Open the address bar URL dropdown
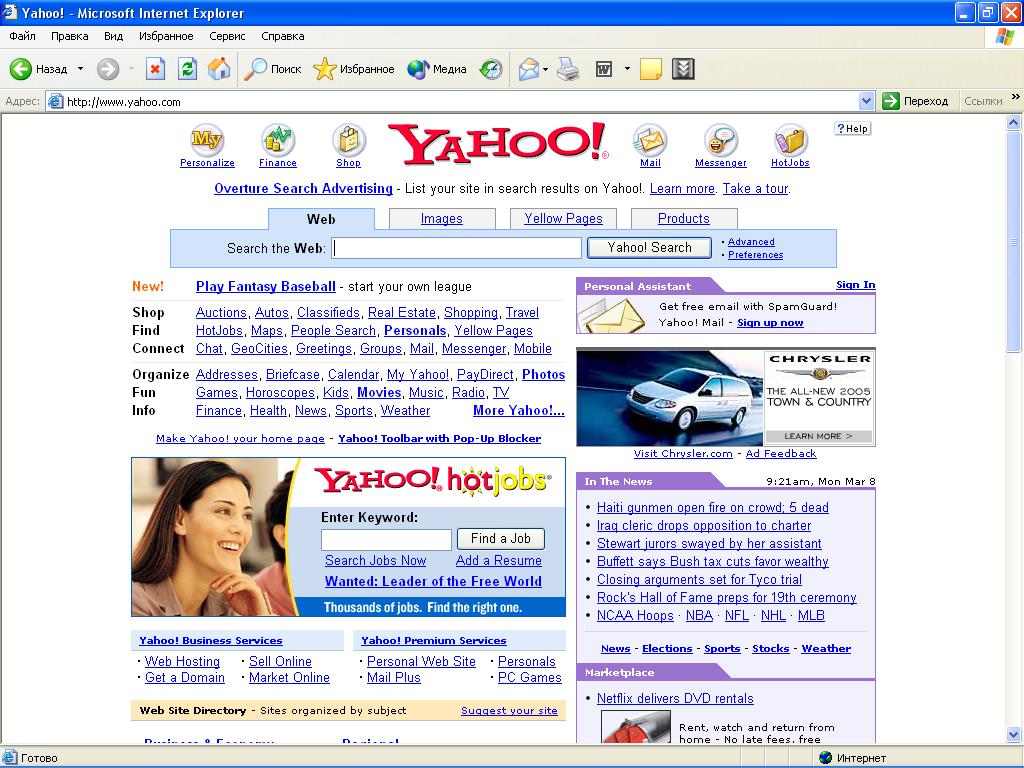The height and width of the screenshot is (768, 1024). coord(867,101)
